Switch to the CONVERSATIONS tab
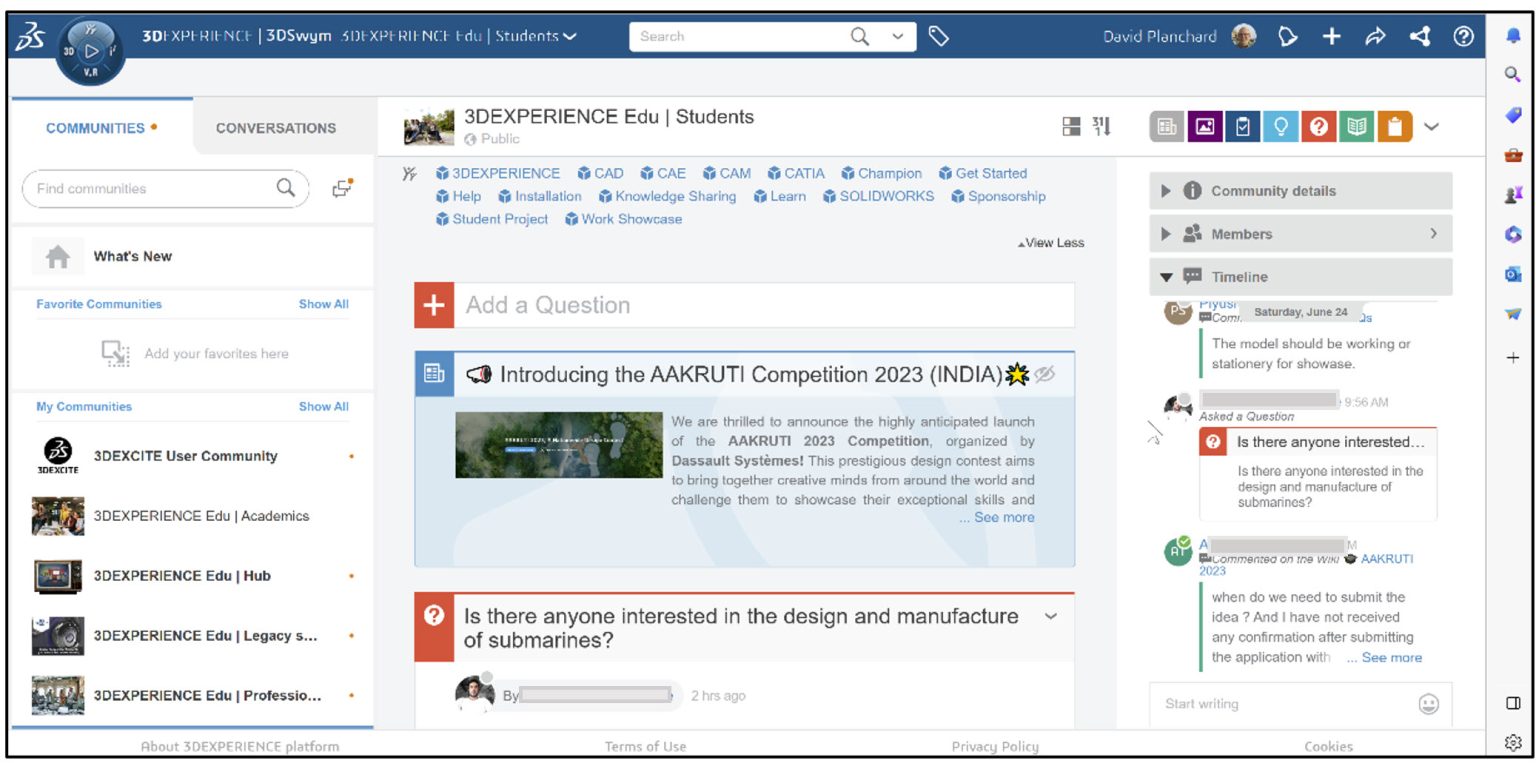 pos(275,128)
